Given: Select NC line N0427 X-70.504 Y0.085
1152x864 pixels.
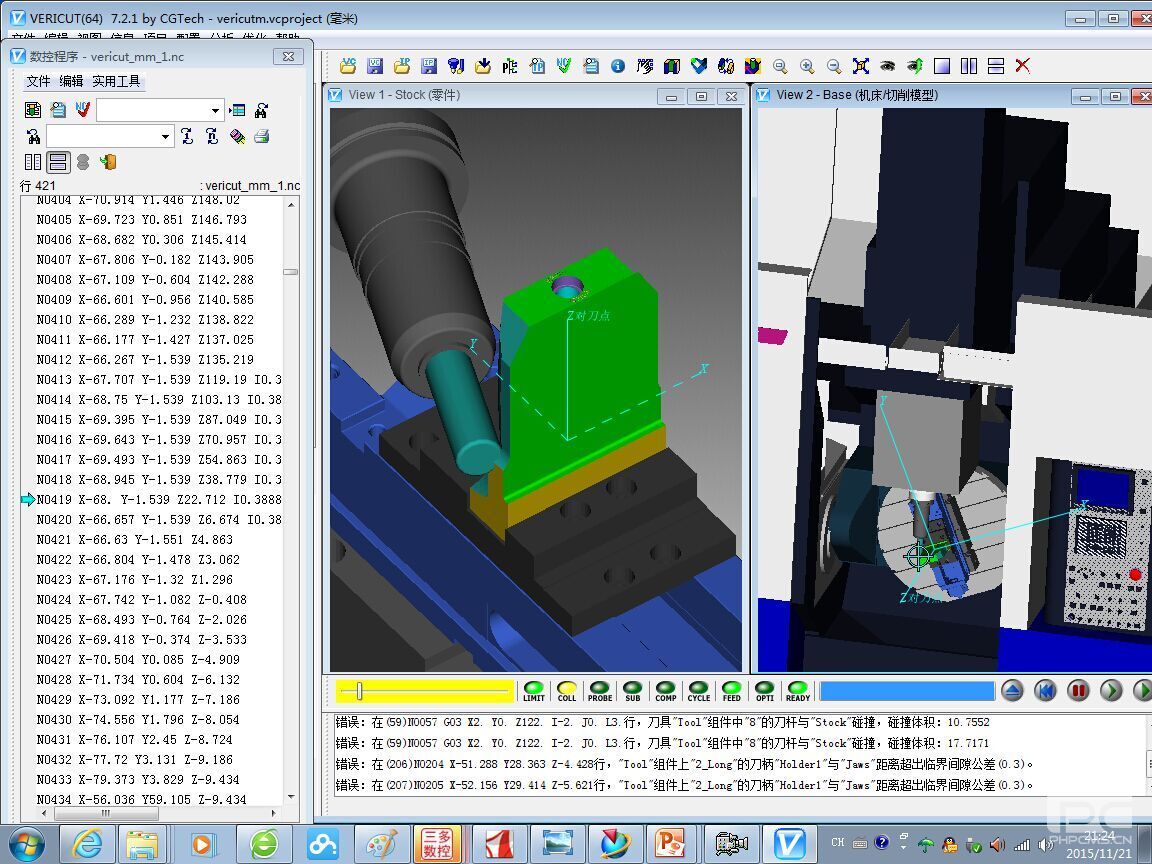Looking at the screenshot, I should pos(138,660).
